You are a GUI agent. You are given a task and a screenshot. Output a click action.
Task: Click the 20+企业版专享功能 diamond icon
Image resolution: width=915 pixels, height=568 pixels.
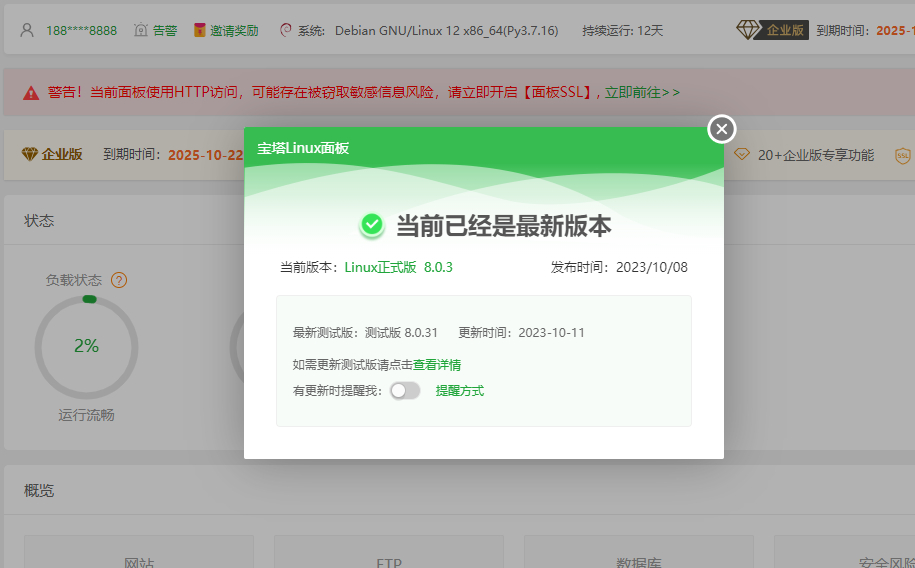pos(741,155)
